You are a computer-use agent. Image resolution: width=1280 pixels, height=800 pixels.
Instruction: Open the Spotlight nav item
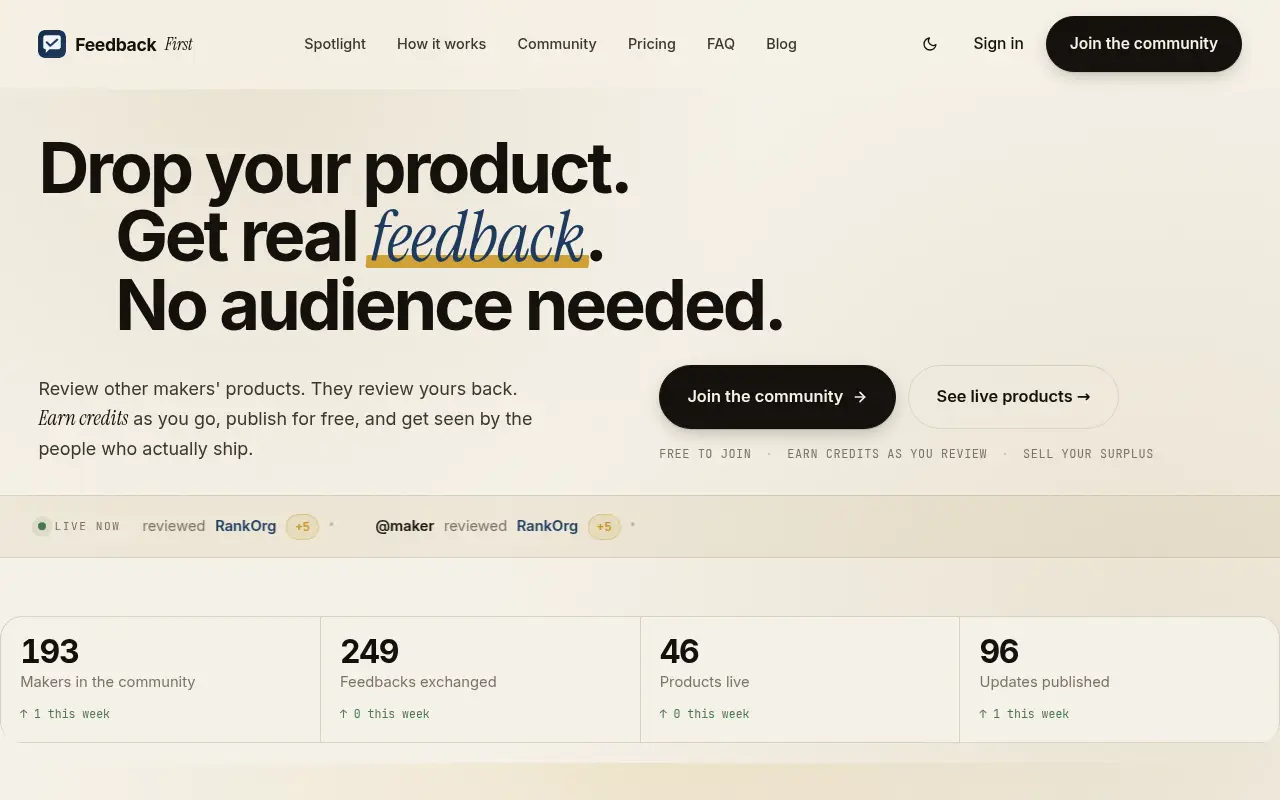(x=335, y=44)
